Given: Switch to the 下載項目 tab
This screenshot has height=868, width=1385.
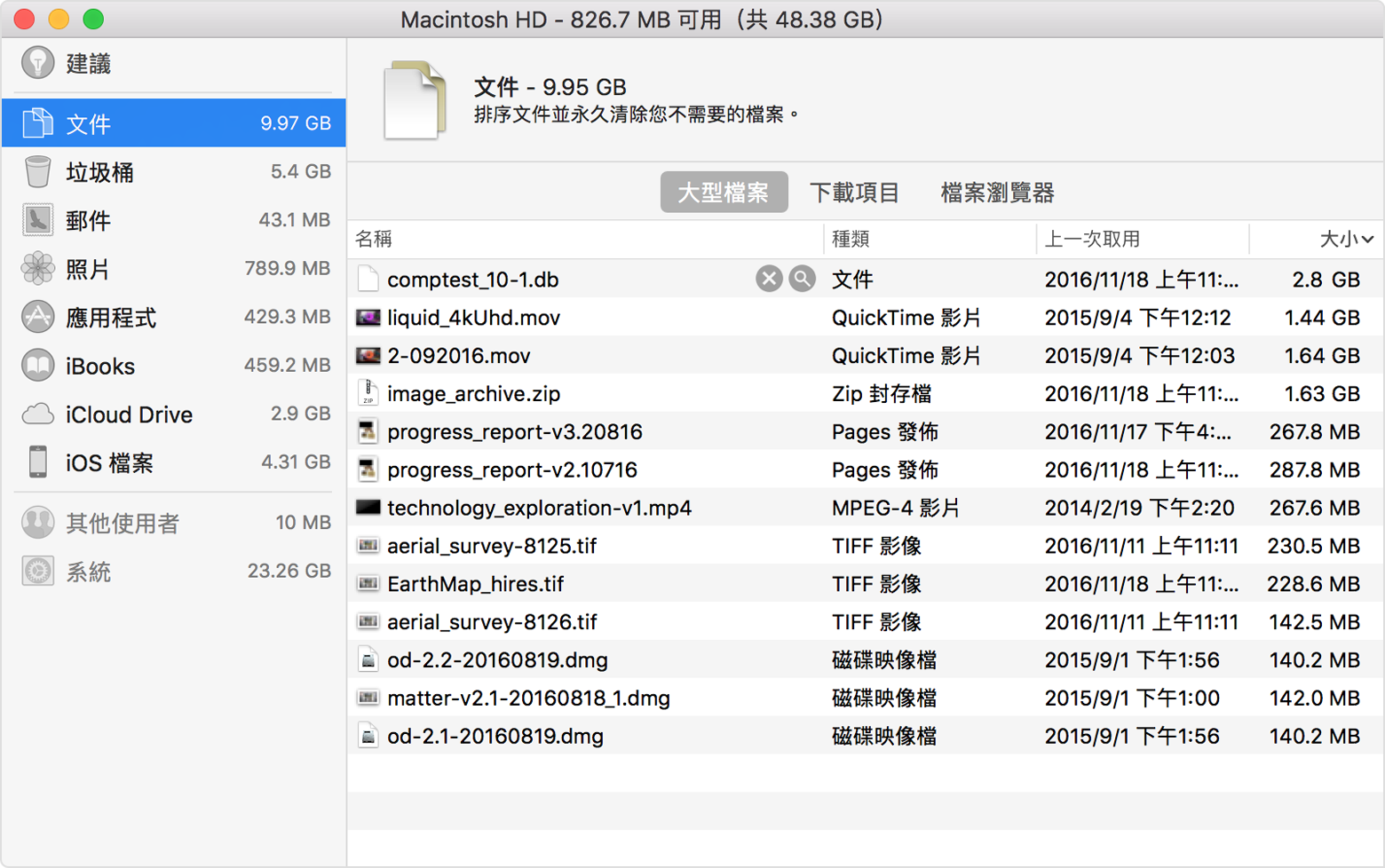Looking at the screenshot, I should [854, 193].
